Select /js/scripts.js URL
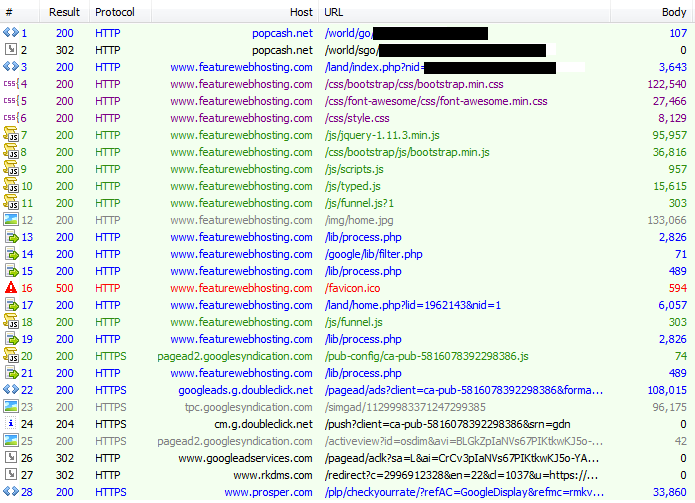Screen dimensions: 695x503 tap(354, 169)
